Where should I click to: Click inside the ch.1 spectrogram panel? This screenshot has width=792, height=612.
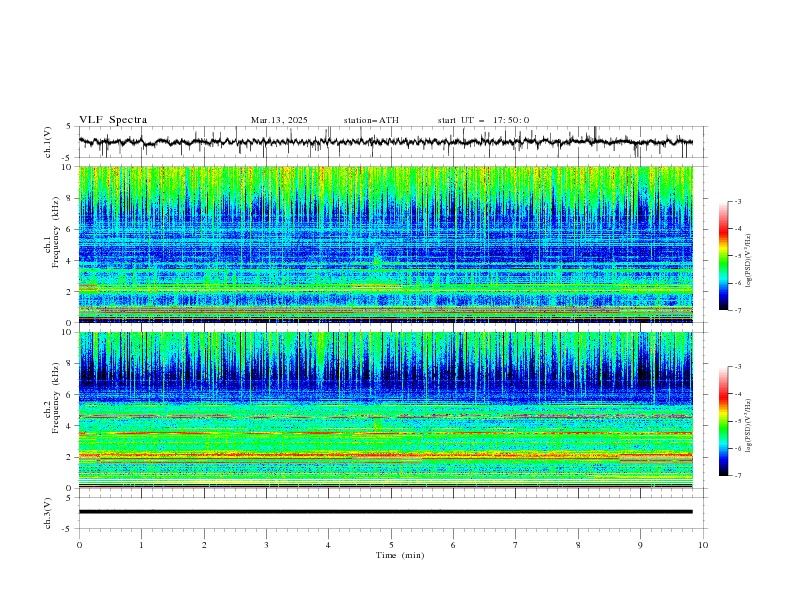coord(385,244)
